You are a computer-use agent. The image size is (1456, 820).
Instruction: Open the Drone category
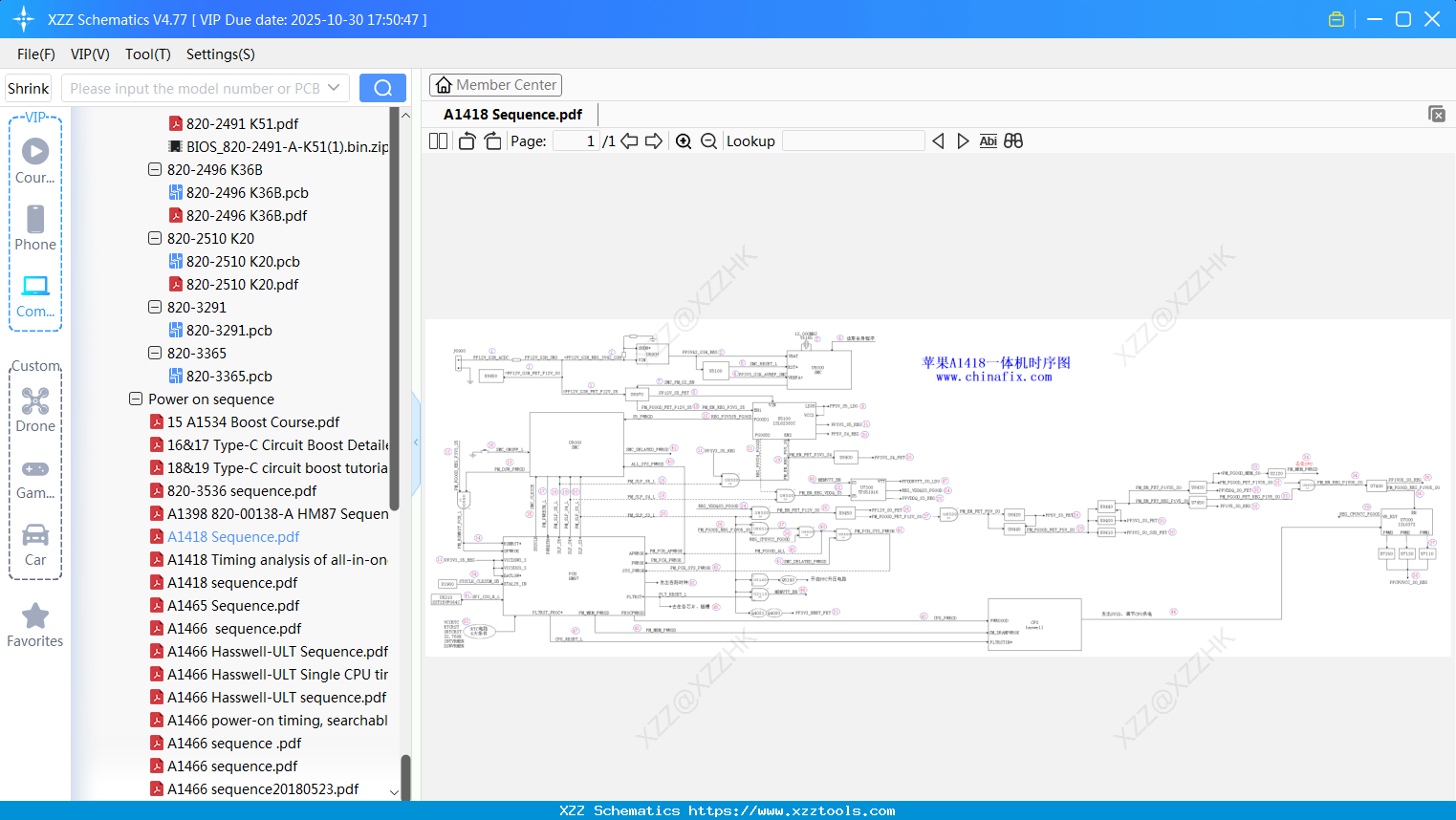pos(35,410)
